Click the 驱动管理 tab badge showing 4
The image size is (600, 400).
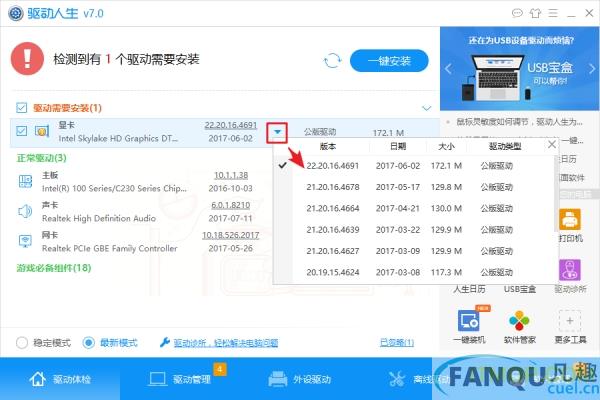[x=220, y=369]
